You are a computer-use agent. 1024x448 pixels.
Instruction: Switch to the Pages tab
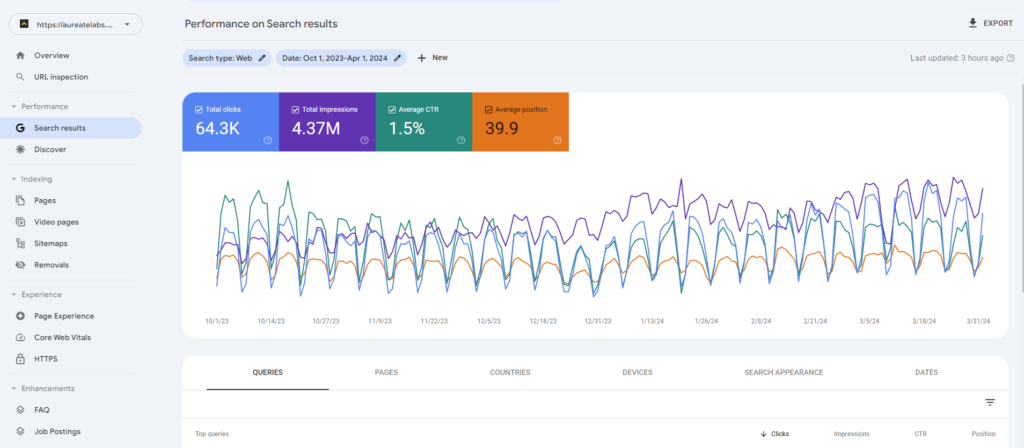click(x=386, y=372)
